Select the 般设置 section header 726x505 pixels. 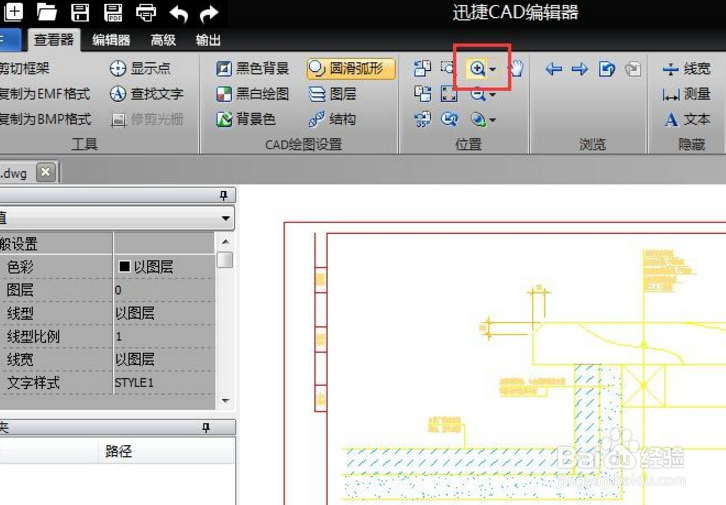[x=56, y=243]
